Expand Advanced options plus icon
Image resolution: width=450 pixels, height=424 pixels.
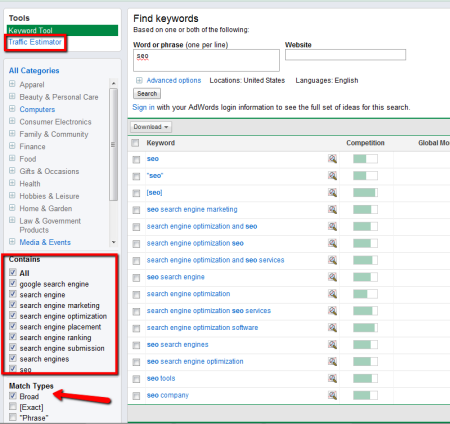pyautogui.click(x=139, y=80)
